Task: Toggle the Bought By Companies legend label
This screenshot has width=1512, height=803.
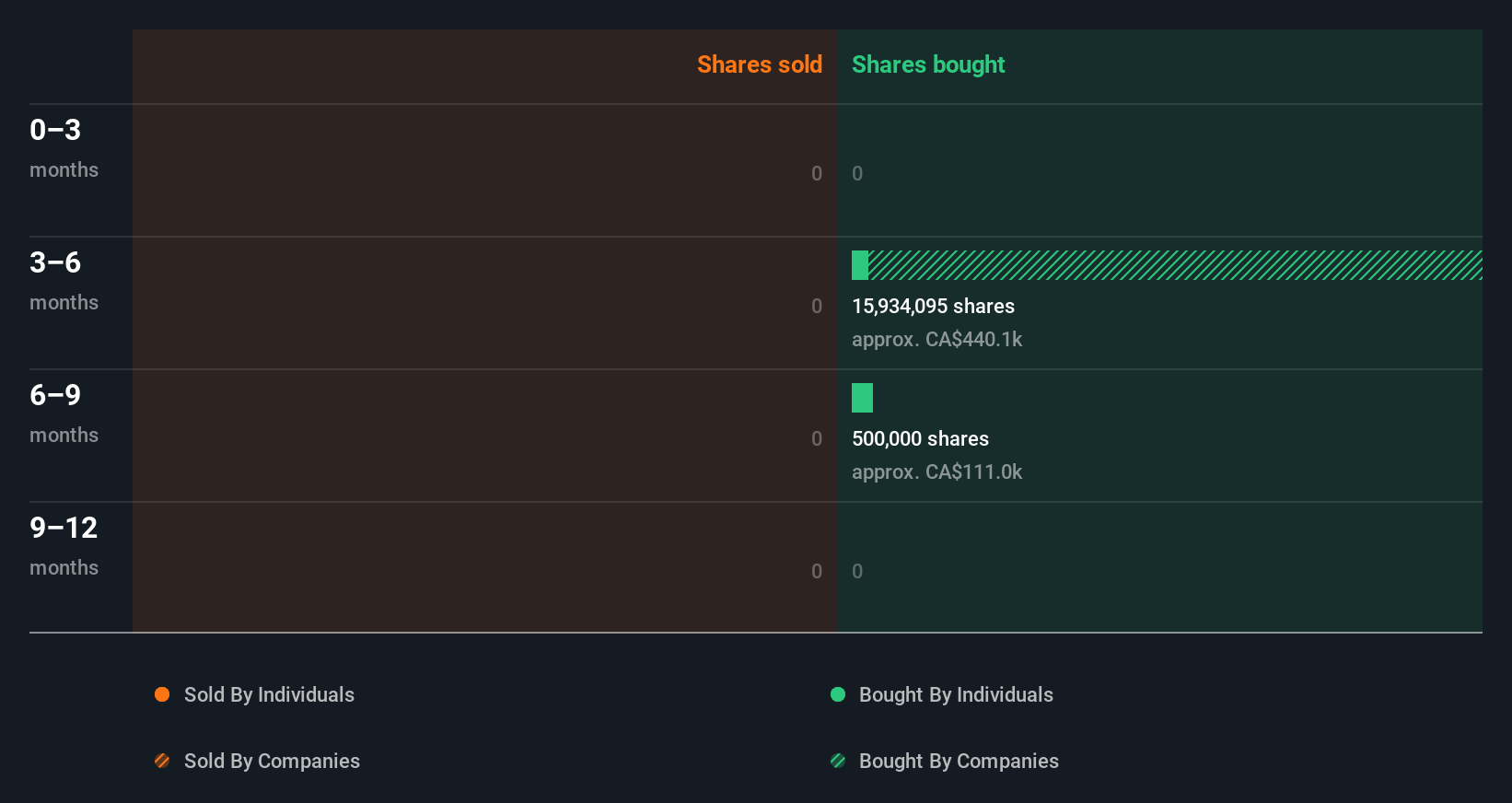Action: point(959,761)
